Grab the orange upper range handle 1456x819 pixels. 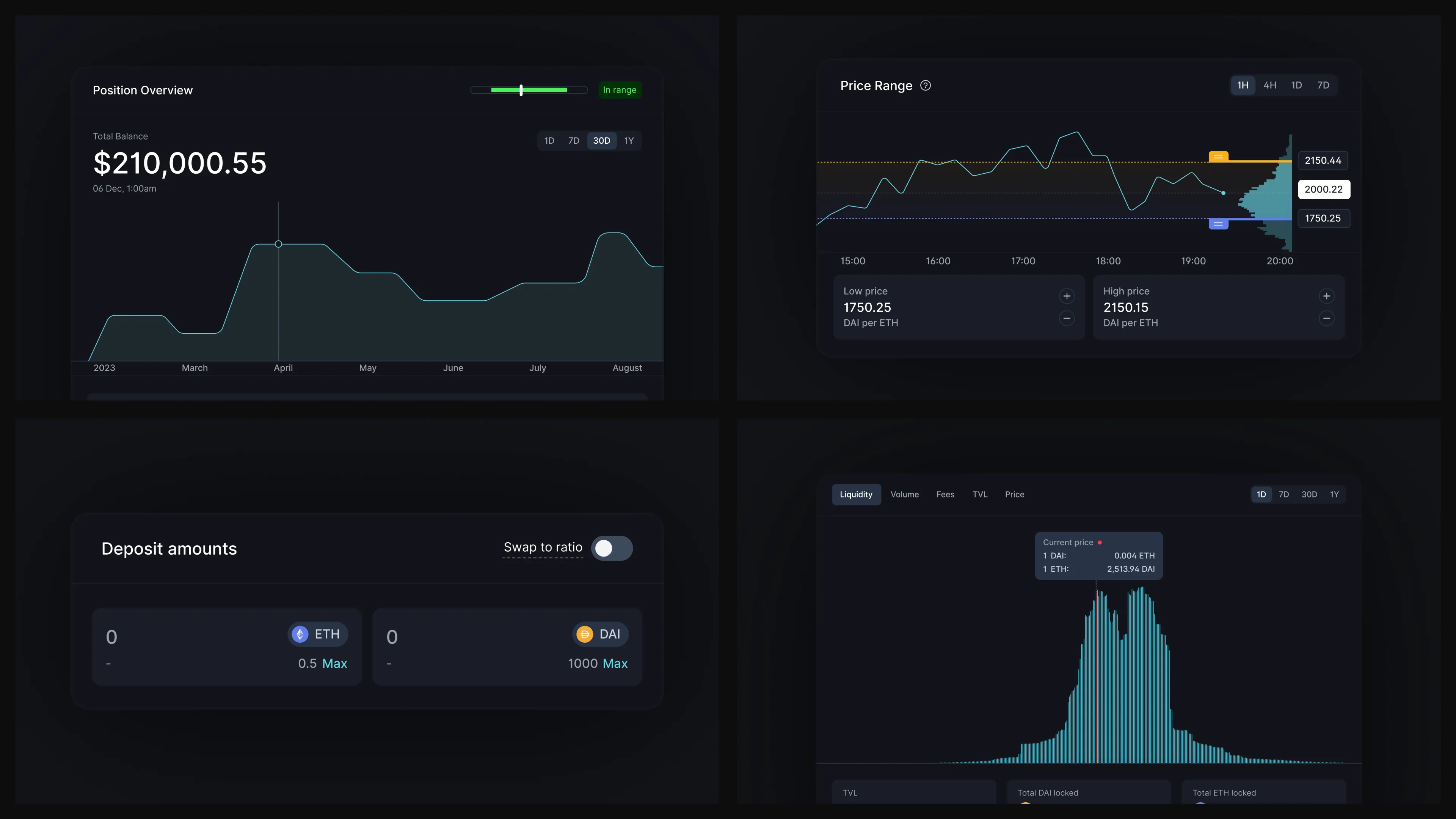1218,157
